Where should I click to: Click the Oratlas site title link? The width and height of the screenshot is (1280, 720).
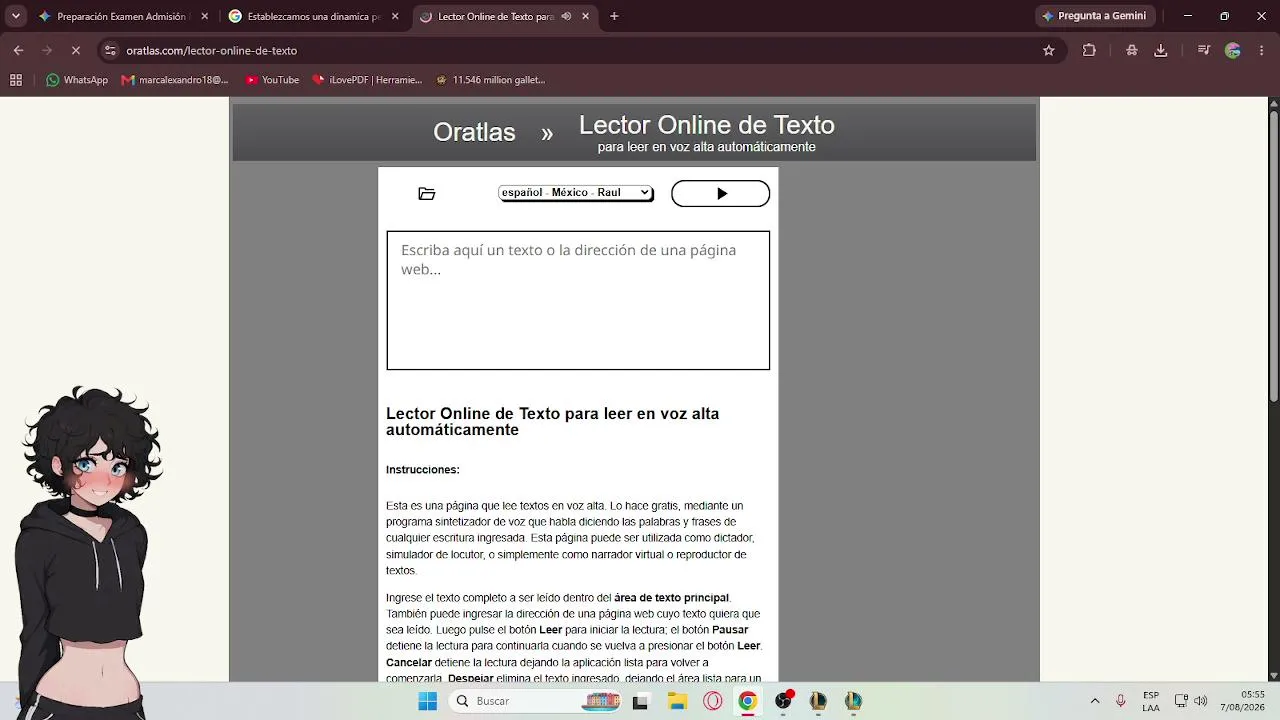point(474,132)
